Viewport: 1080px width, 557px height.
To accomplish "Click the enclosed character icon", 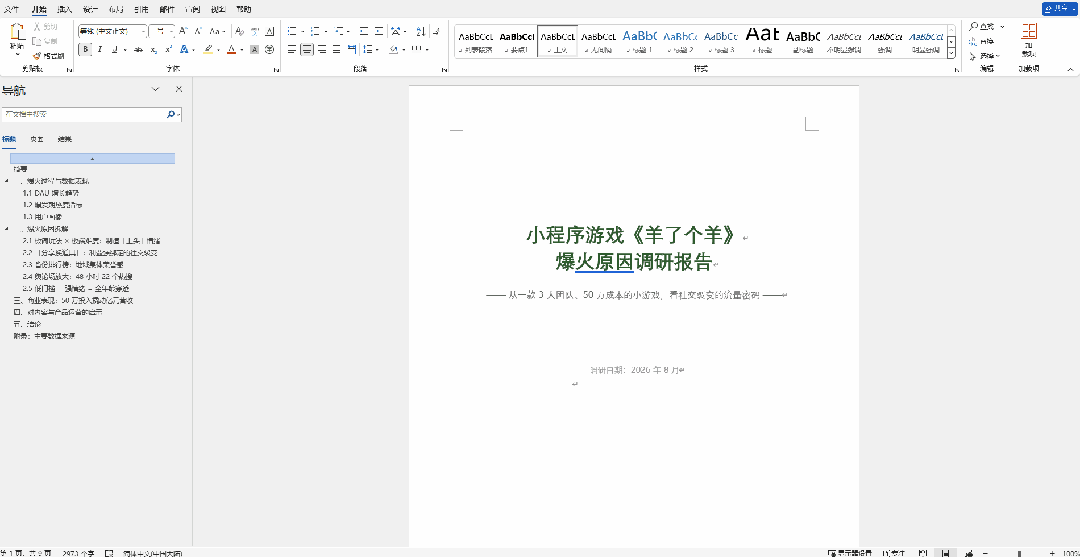I will pos(269,50).
